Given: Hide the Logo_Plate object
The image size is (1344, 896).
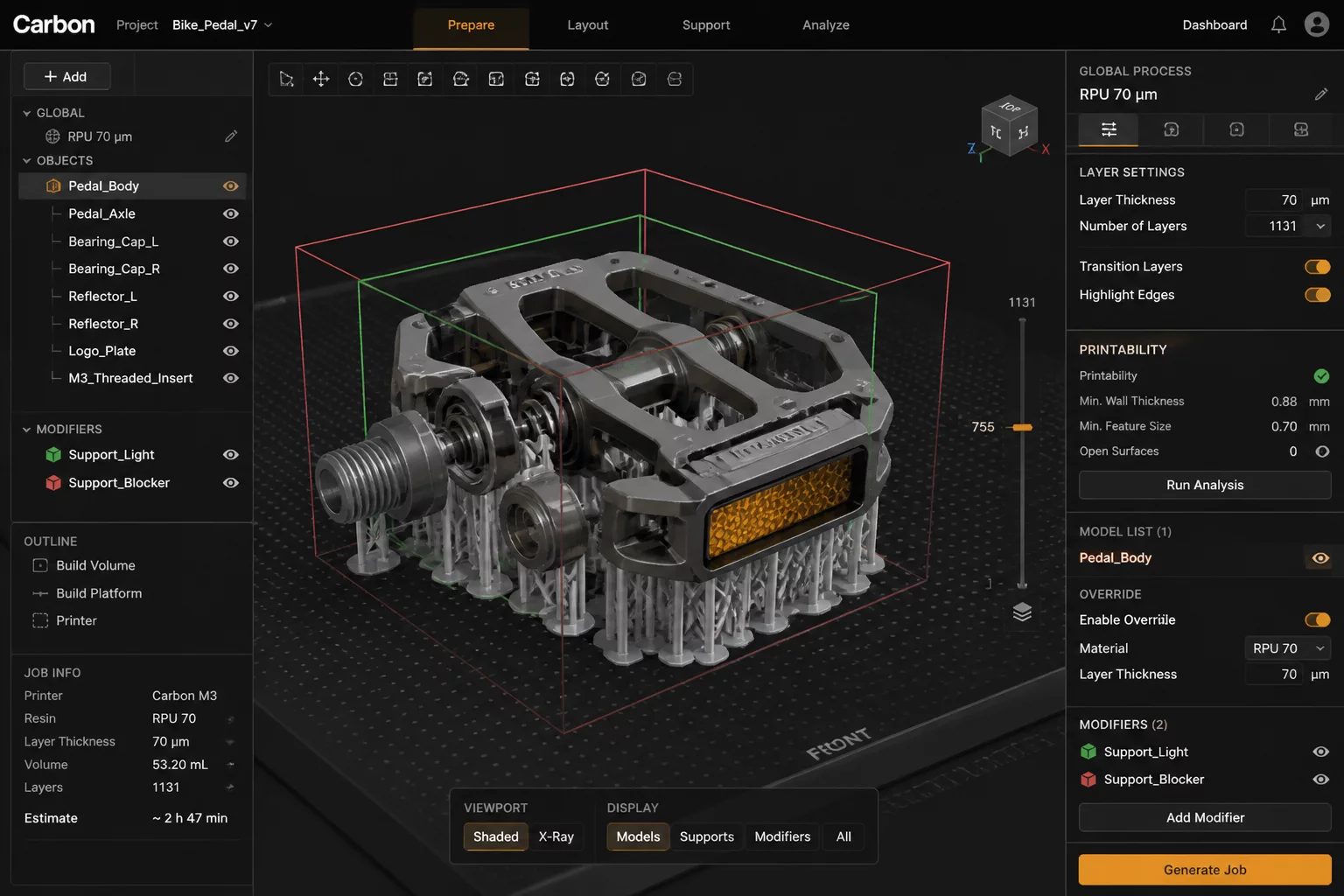Looking at the screenshot, I should [231, 351].
